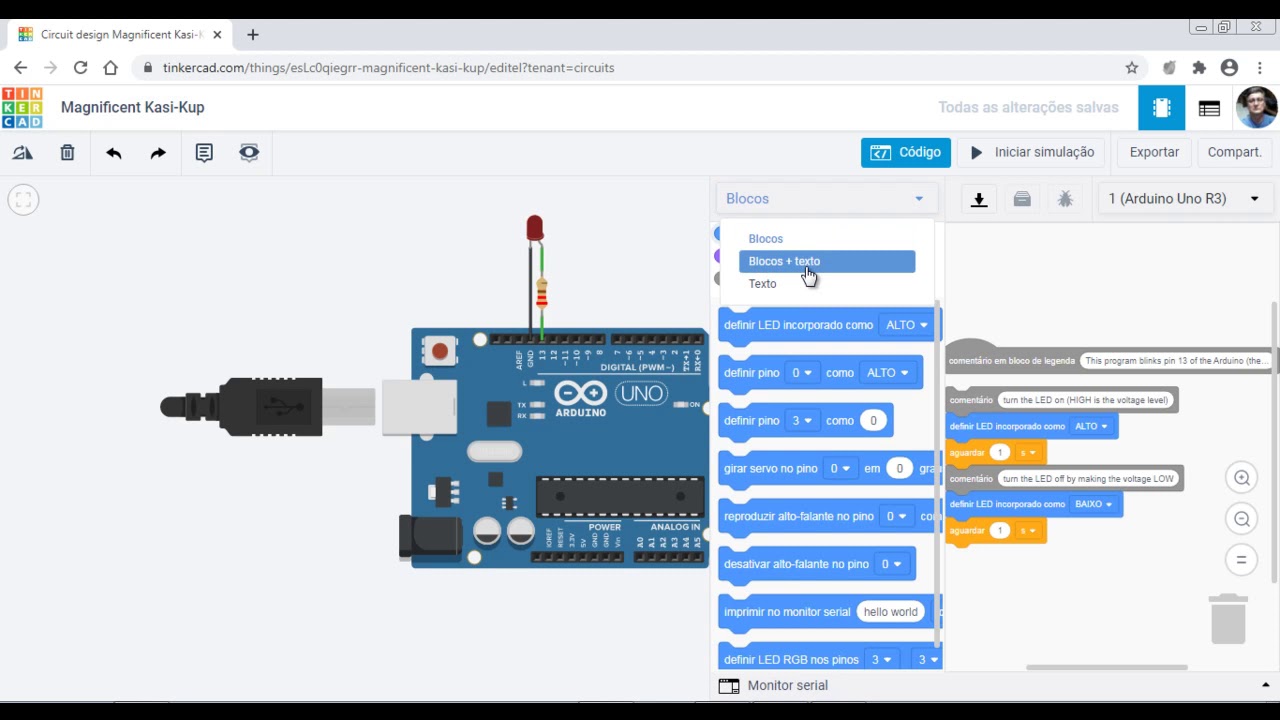Click the Magnificent Kasi-Kup project title
Screen dimensions: 1280x720
(x=132, y=107)
